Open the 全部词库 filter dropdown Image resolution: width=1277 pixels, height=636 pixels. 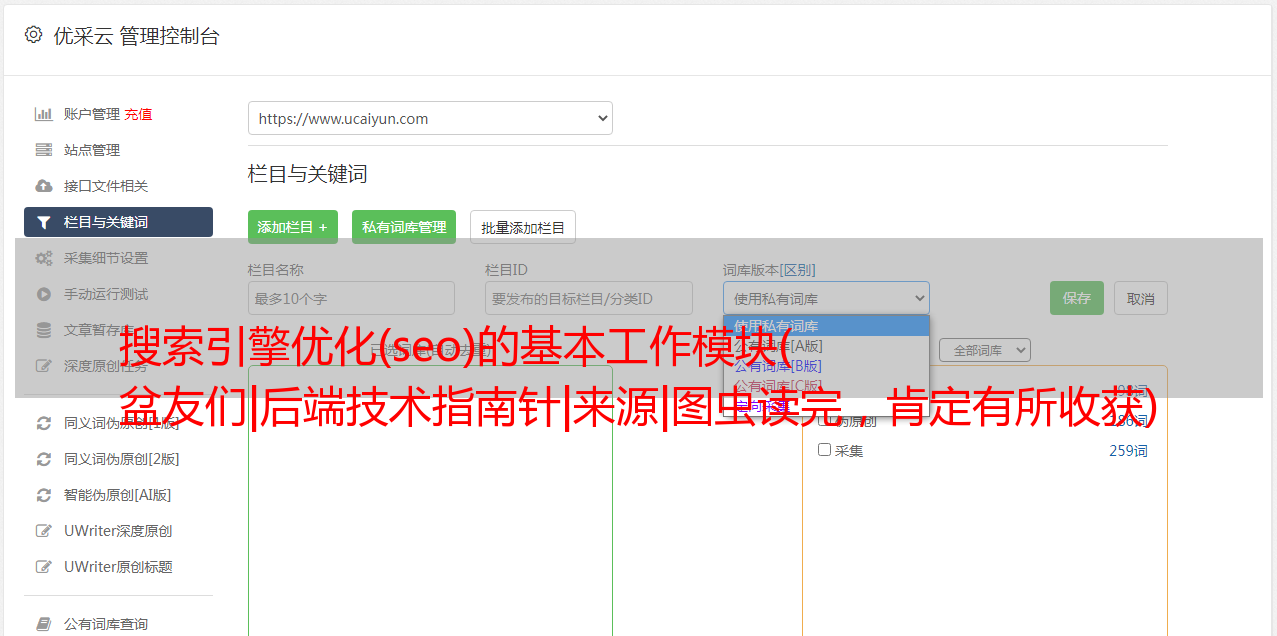pyautogui.click(x=984, y=351)
